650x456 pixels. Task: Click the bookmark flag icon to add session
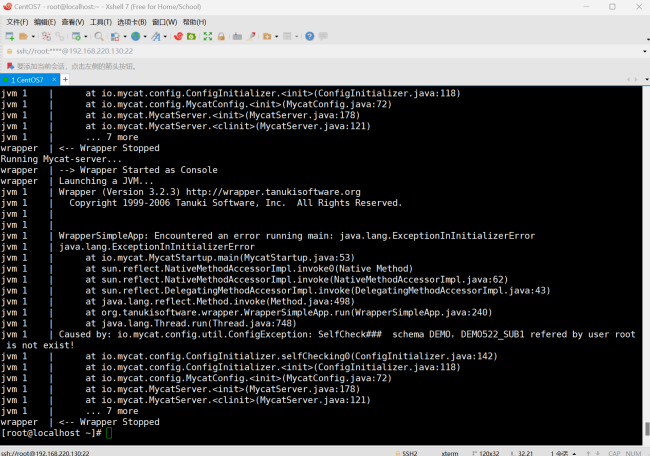pyautogui.click(x=10, y=66)
